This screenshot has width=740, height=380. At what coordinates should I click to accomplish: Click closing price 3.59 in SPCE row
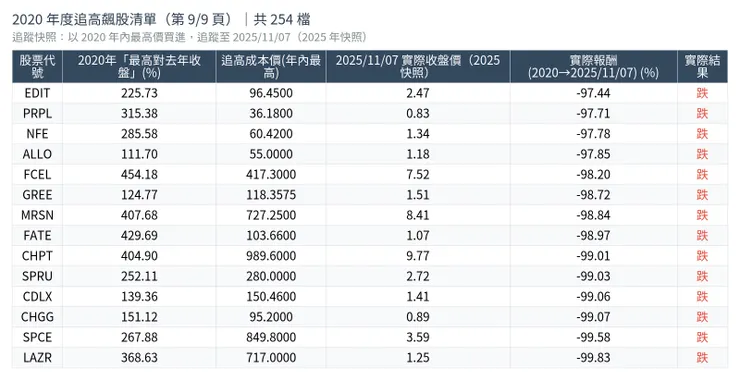[418, 337]
